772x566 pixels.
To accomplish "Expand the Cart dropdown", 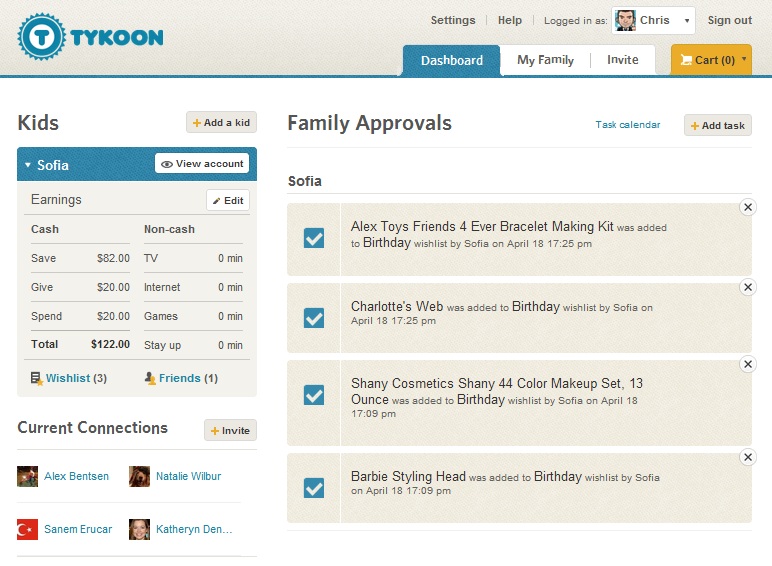I will coord(745,59).
